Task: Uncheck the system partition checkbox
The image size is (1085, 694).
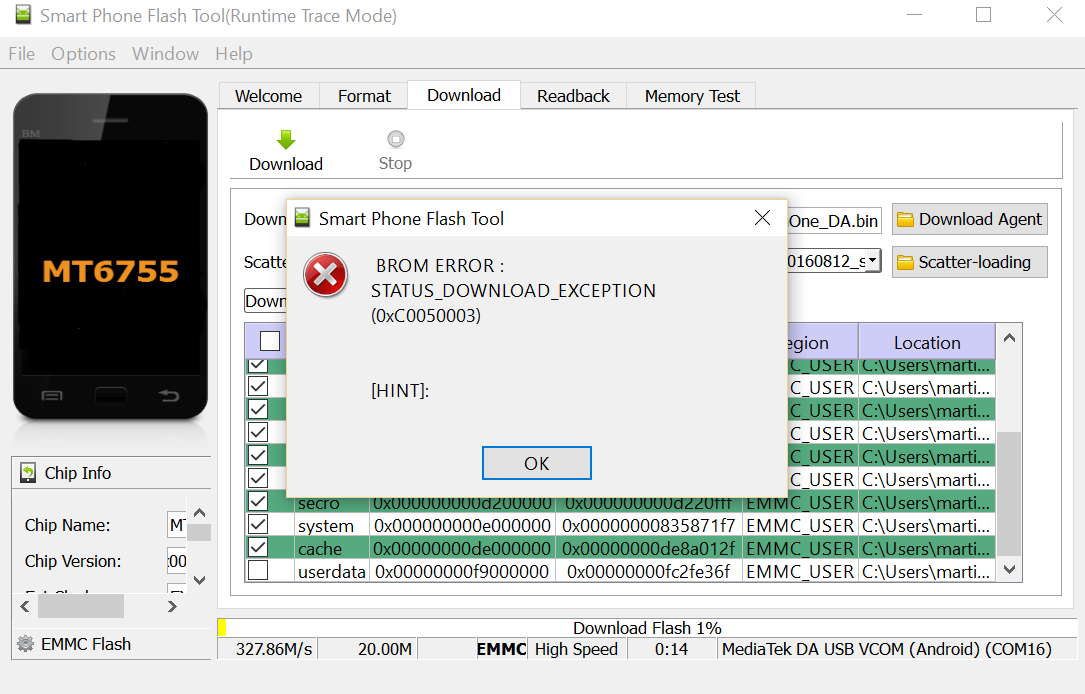Action: pyautogui.click(x=258, y=524)
